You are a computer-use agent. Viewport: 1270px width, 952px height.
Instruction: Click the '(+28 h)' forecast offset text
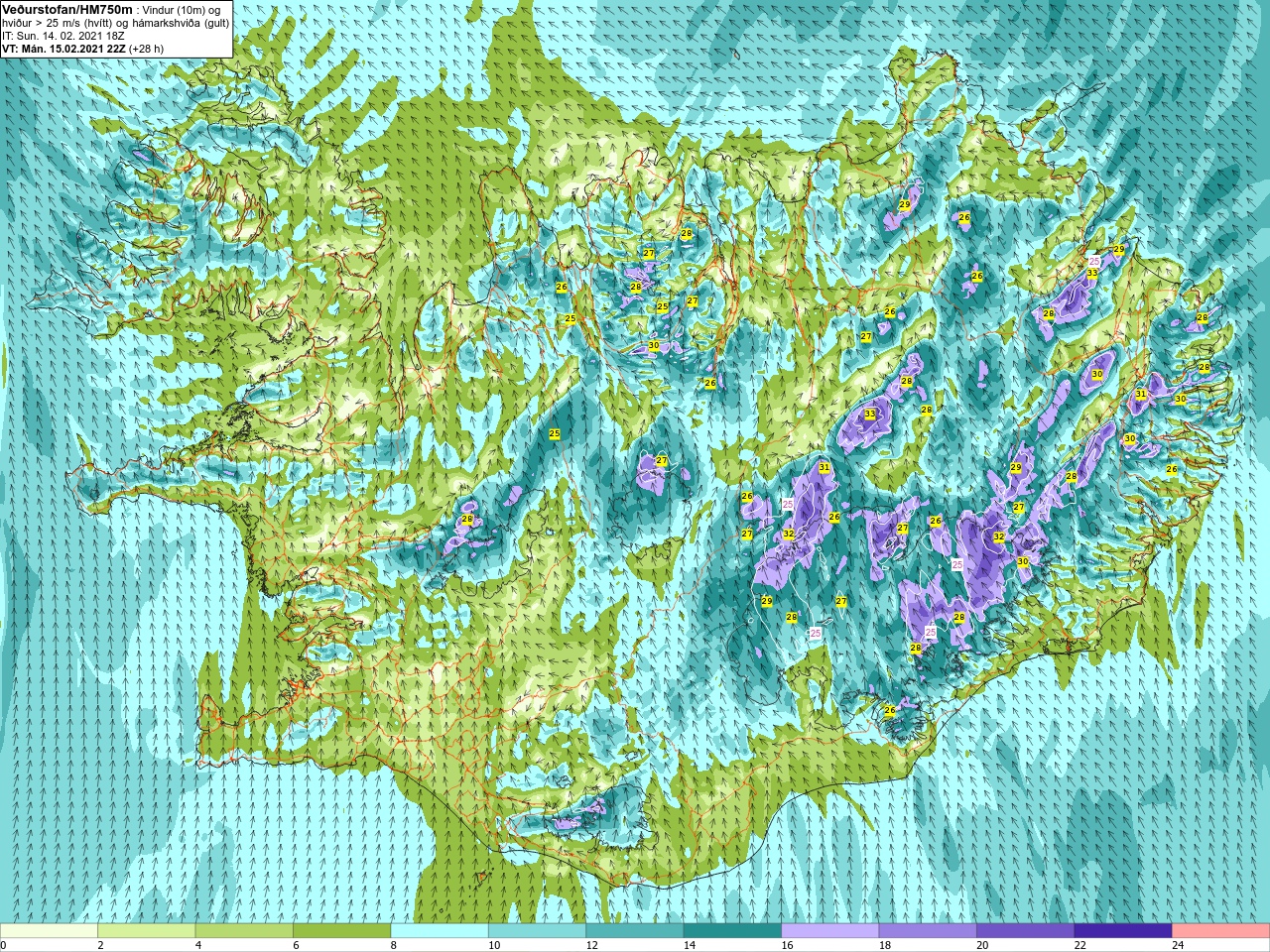(147, 48)
